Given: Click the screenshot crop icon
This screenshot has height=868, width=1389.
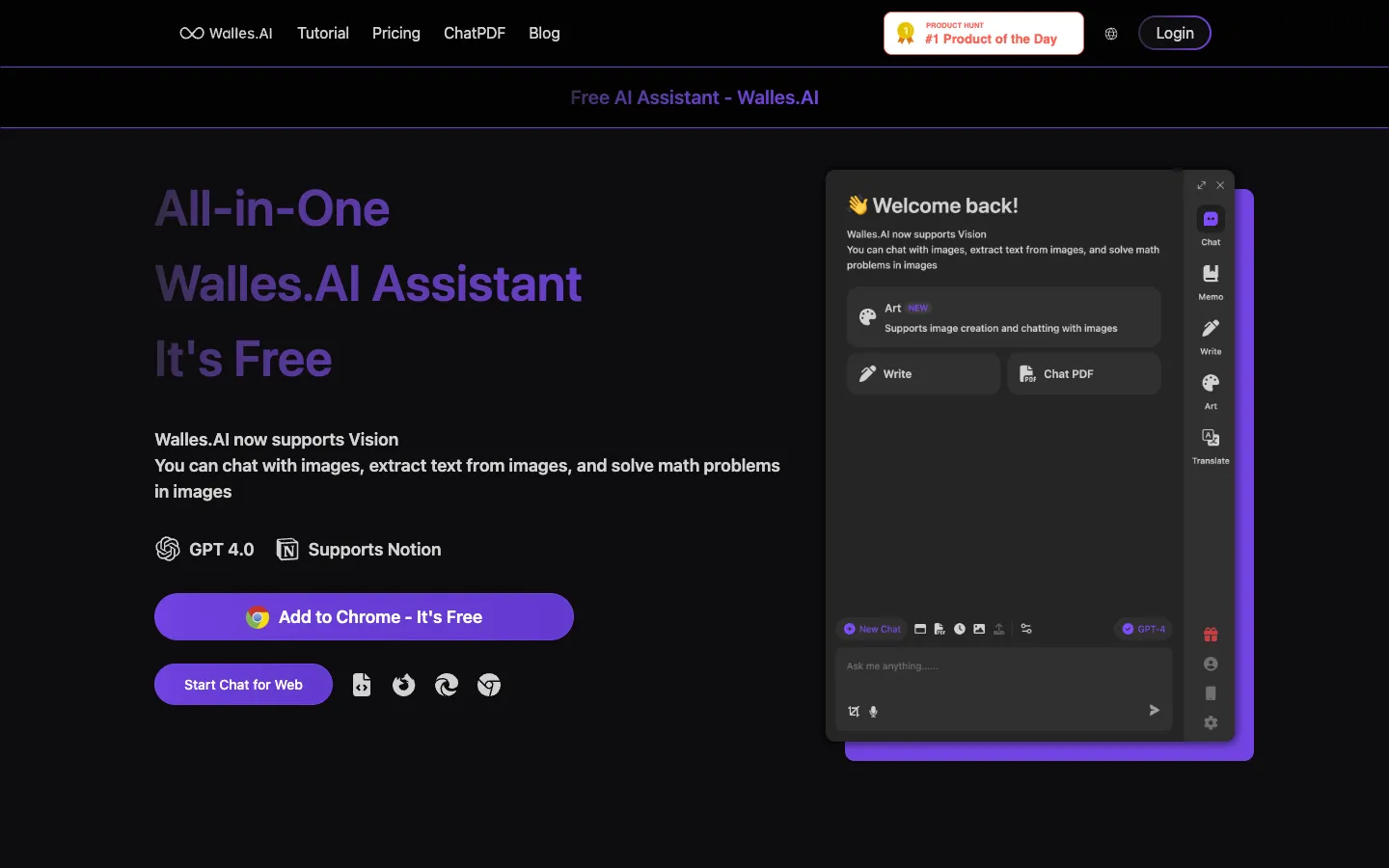Looking at the screenshot, I should pos(854,712).
